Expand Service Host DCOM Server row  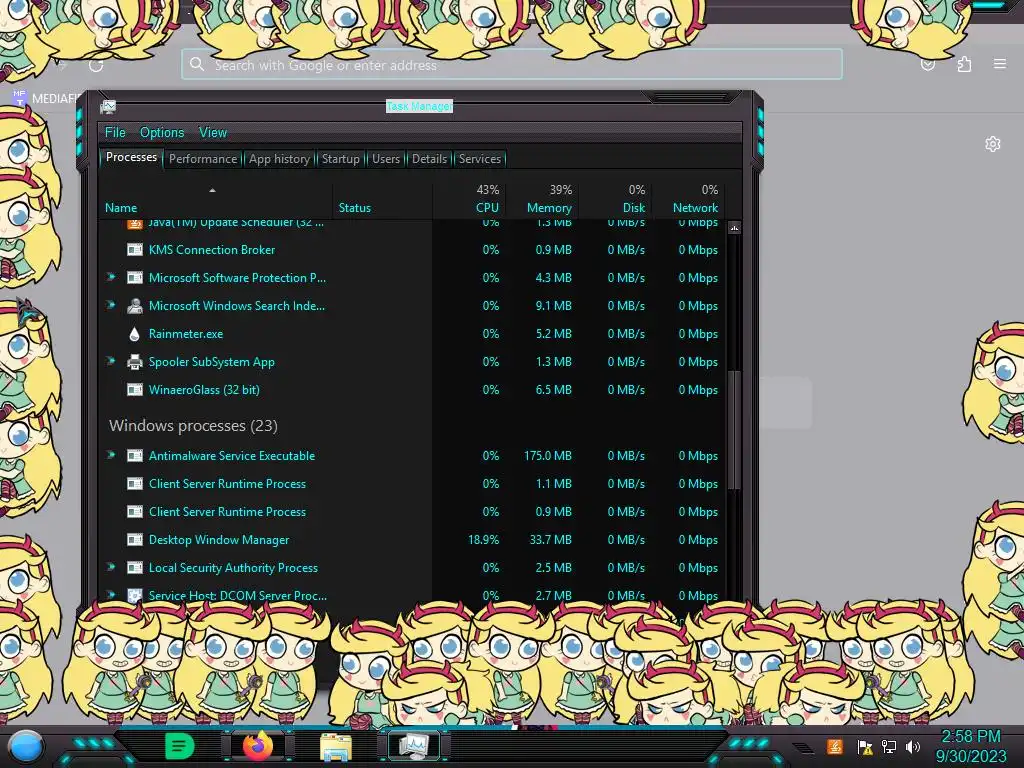(112, 595)
